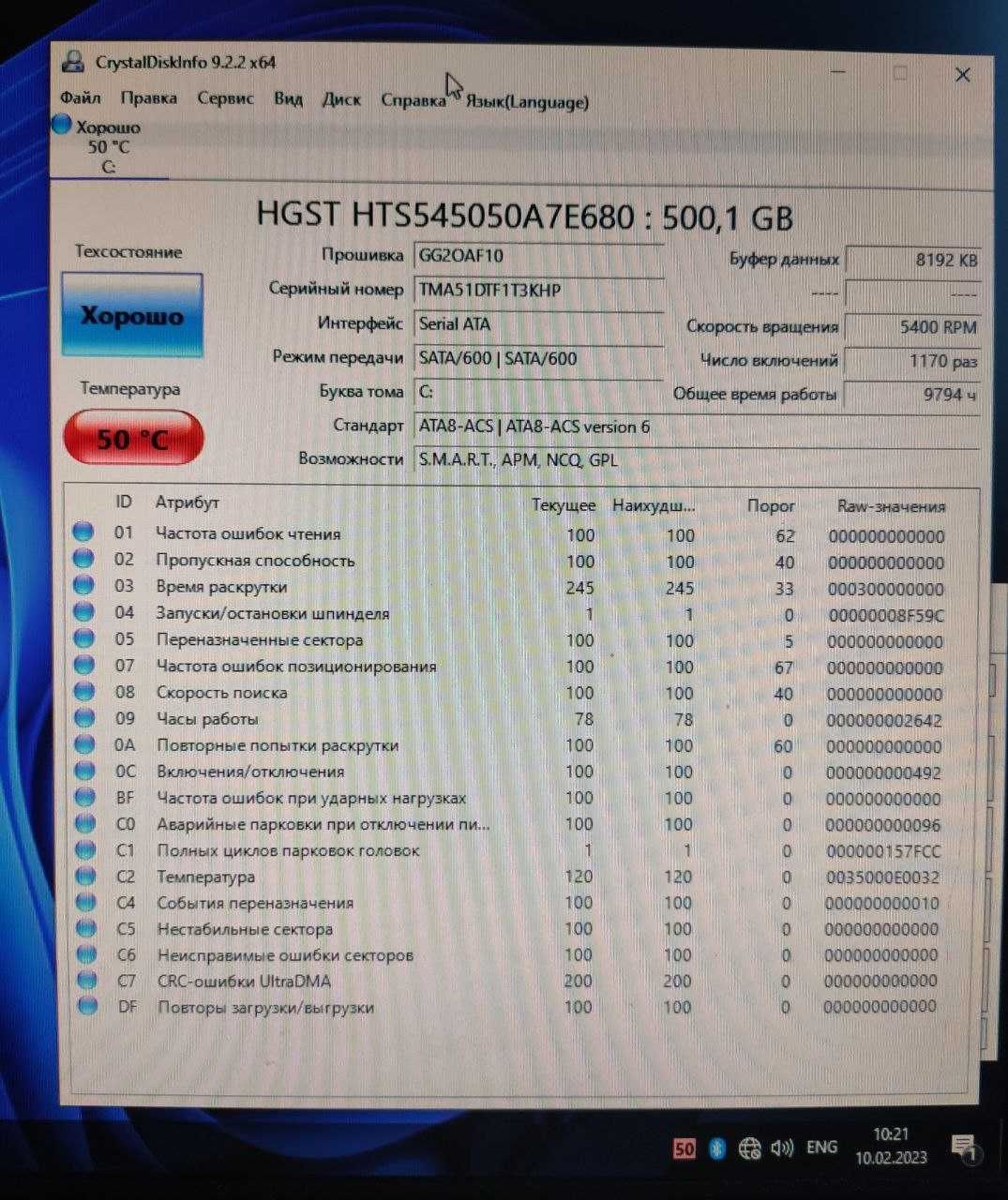Click the total hours field 9794 ч
The height and width of the screenshot is (1200, 1008).
913,395
